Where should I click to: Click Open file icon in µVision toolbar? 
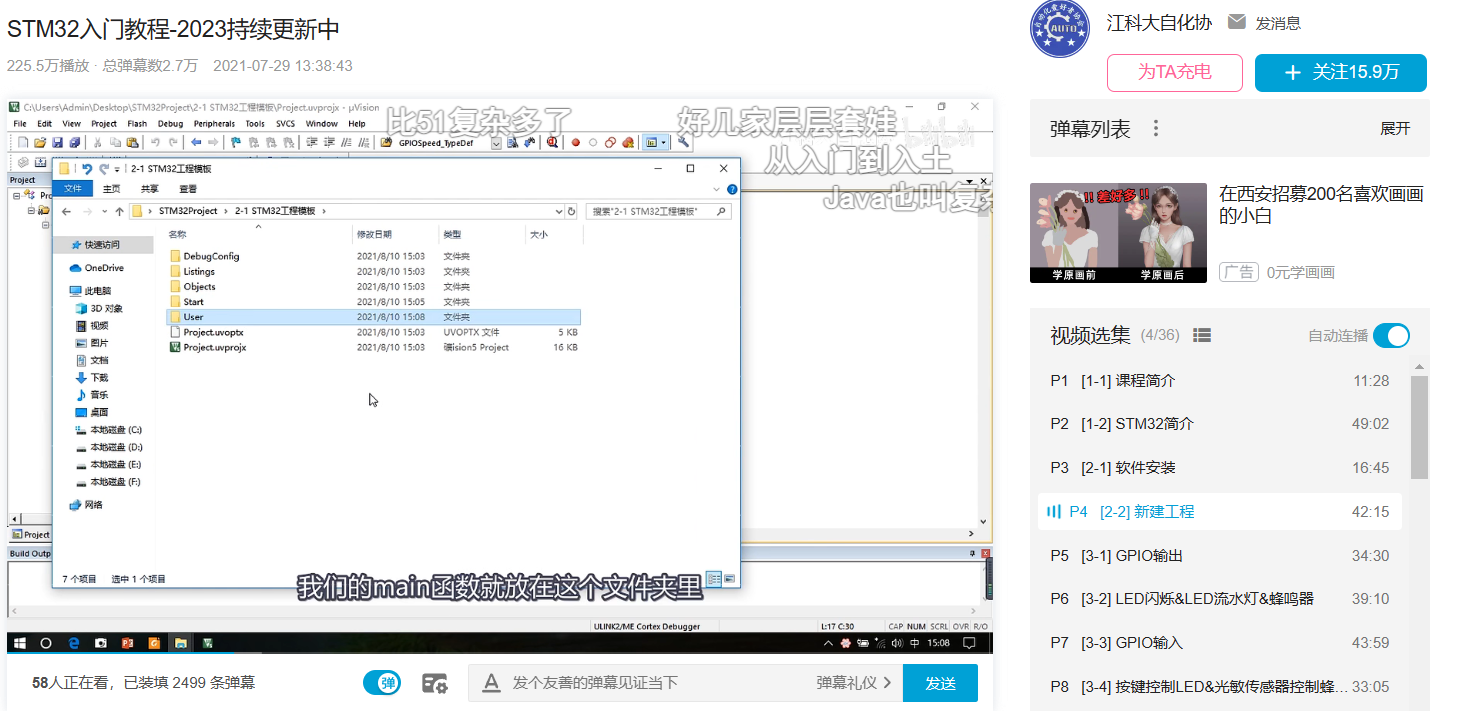click(x=40, y=142)
